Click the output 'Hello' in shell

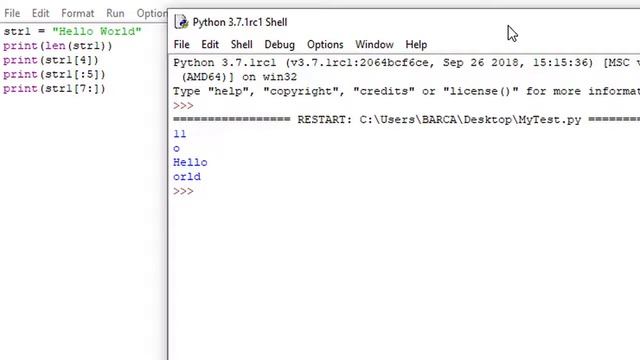[x=190, y=162]
